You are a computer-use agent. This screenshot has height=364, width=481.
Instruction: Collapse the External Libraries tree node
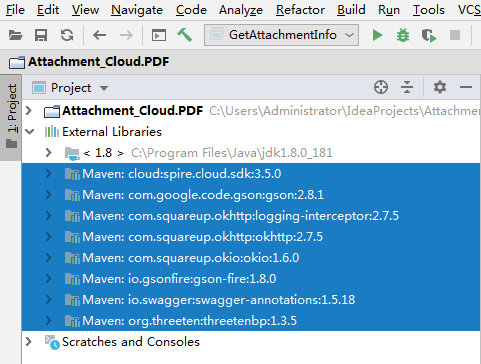point(30,132)
